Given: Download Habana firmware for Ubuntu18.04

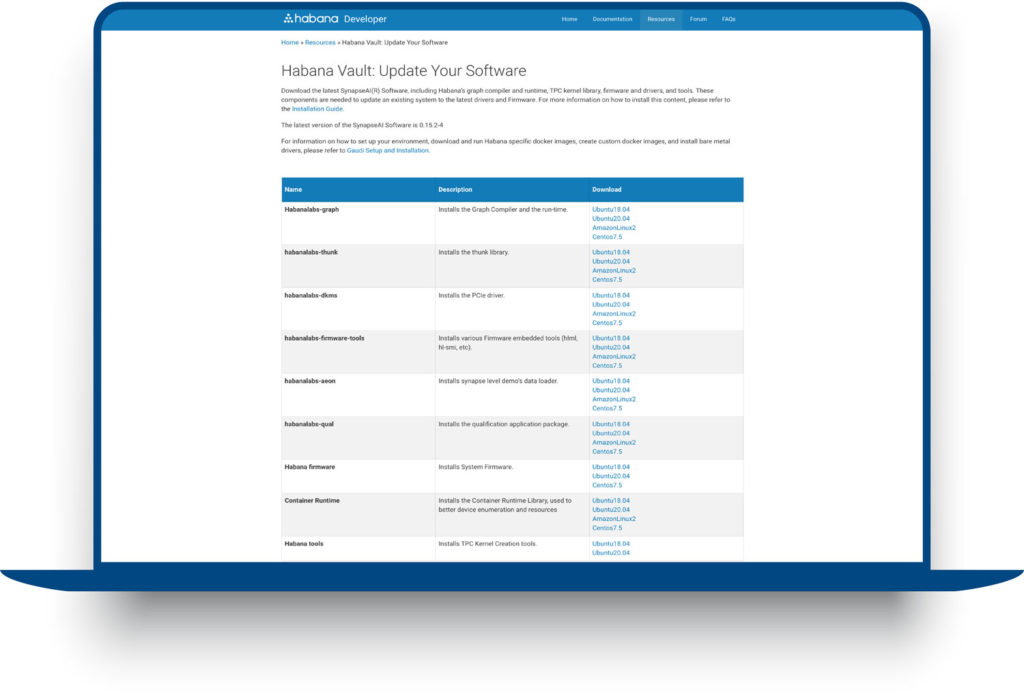Looking at the screenshot, I should click(x=611, y=467).
